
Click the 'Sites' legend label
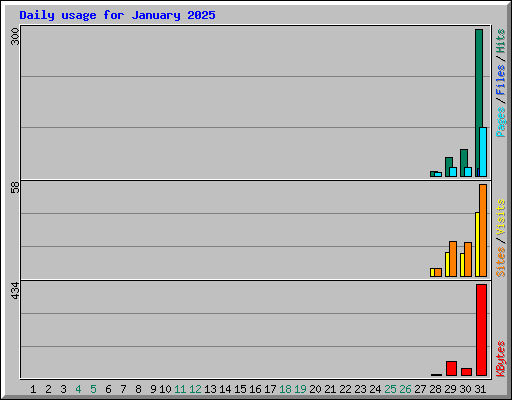tap(501, 262)
